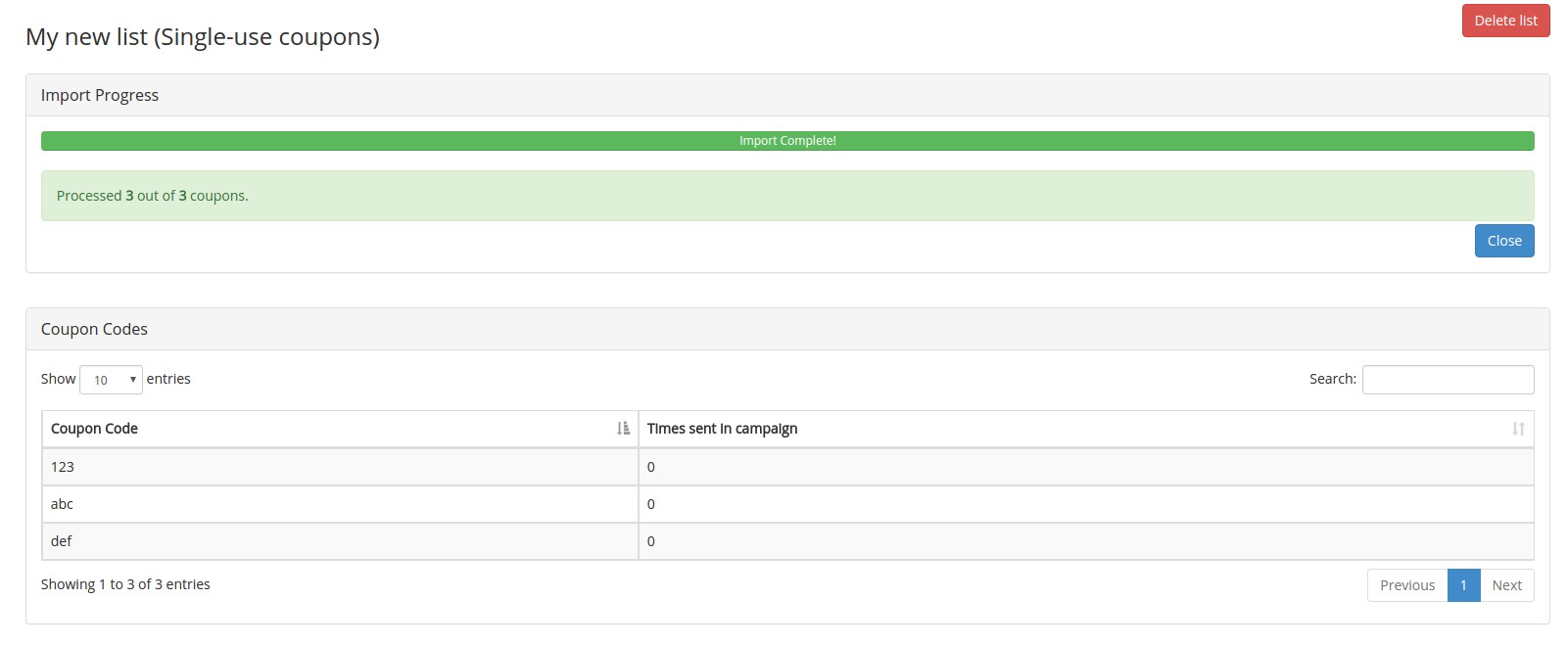Select page 1 in pagination
The width and height of the screenshot is (1568, 646).
(1463, 585)
